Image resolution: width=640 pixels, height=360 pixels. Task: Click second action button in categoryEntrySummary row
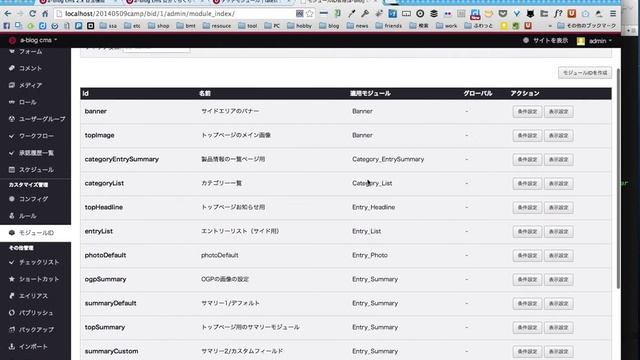point(558,160)
